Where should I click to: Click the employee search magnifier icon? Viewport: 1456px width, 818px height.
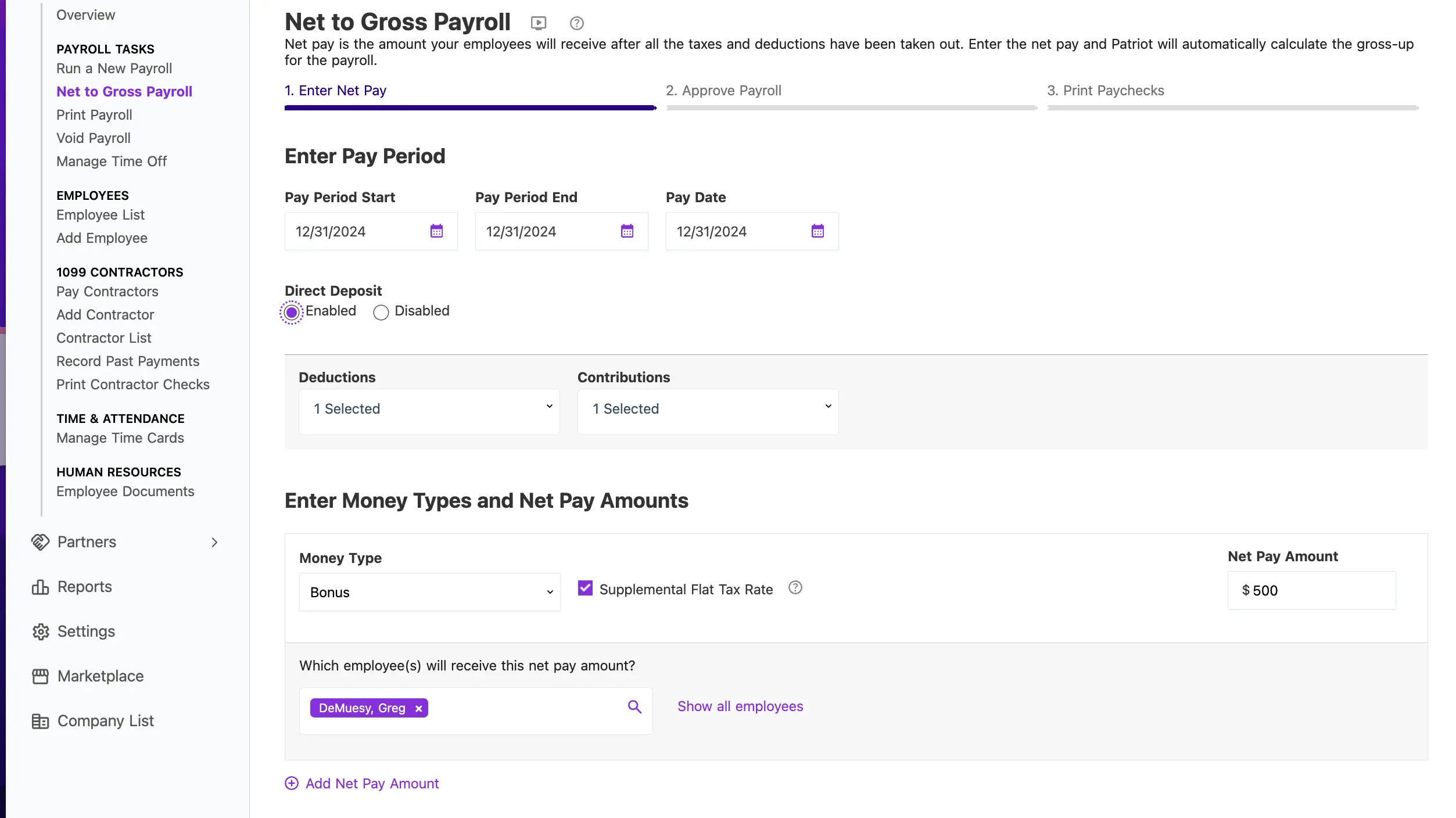point(634,707)
